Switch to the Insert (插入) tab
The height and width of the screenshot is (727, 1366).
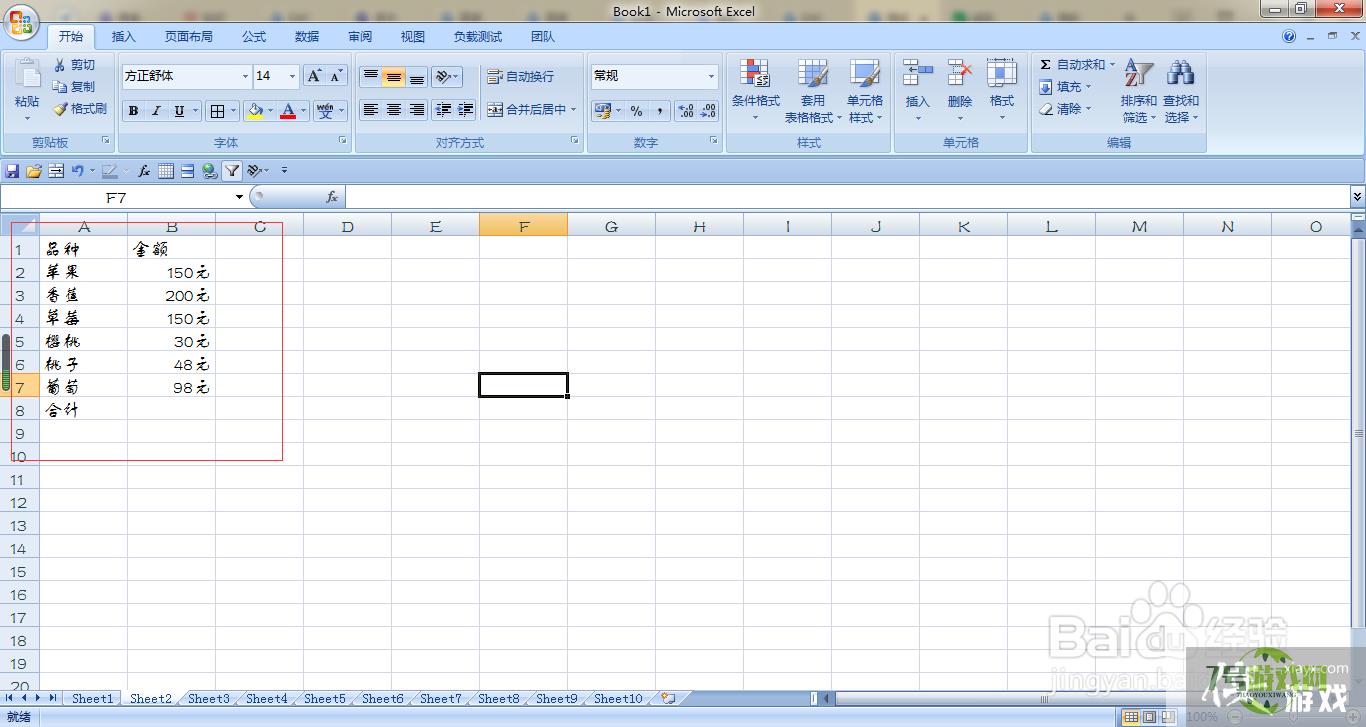coord(124,37)
